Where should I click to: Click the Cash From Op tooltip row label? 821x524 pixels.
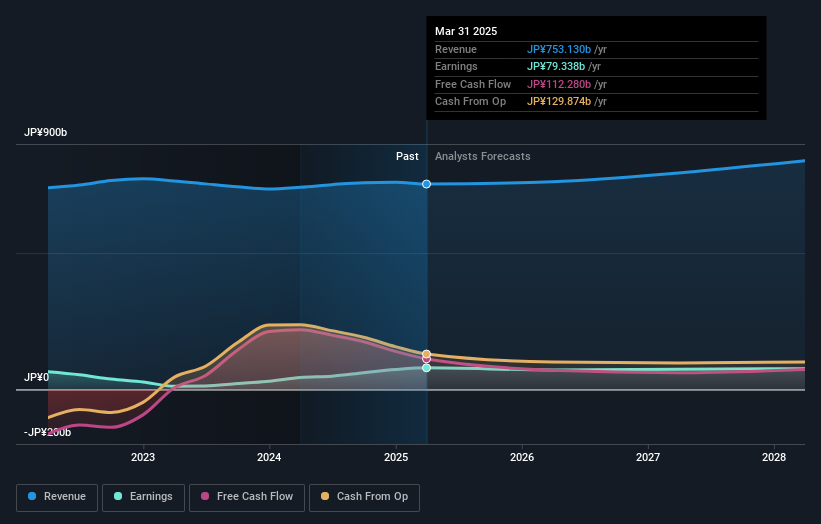(470, 102)
